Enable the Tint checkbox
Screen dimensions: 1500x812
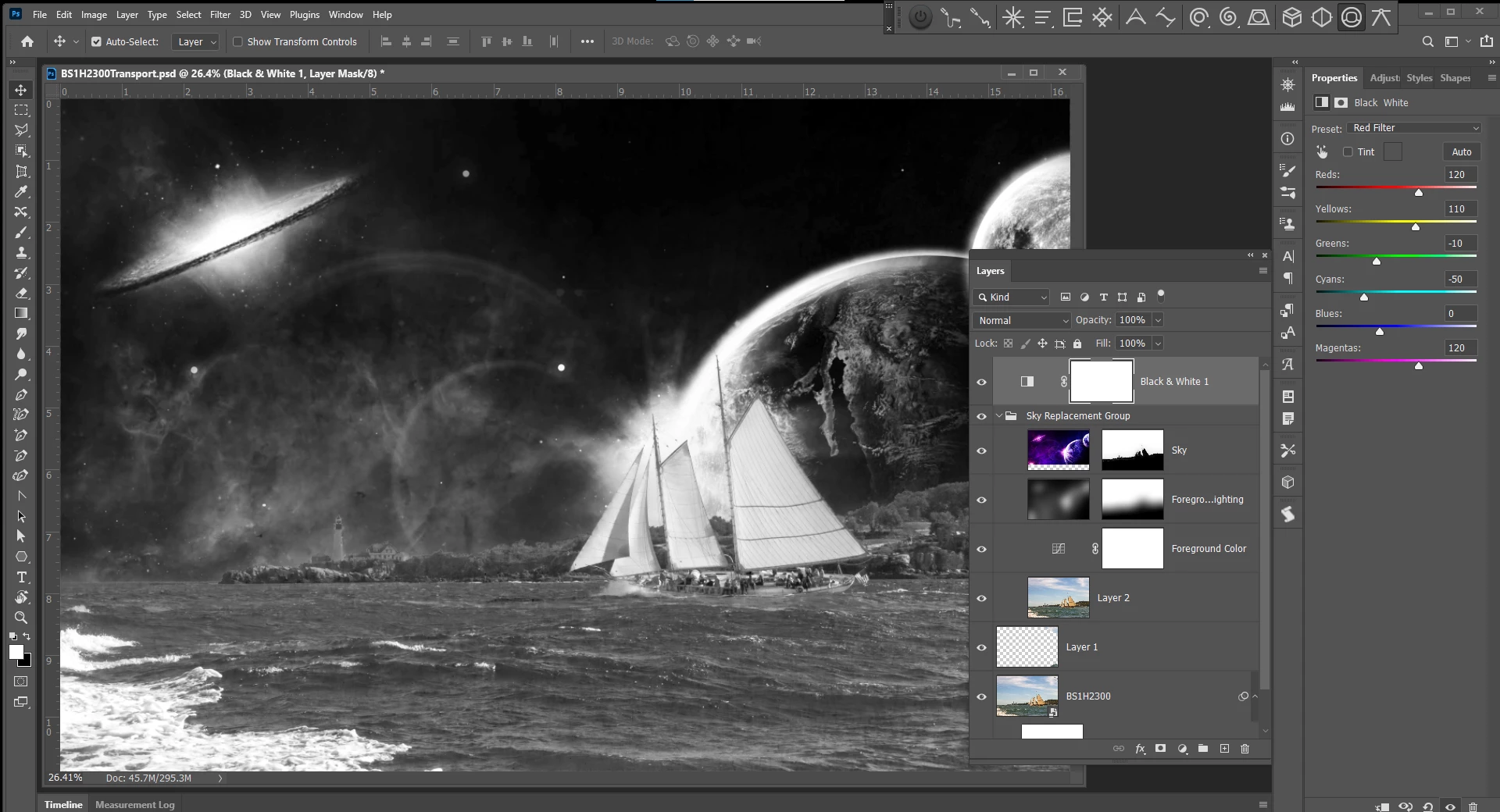[1348, 152]
